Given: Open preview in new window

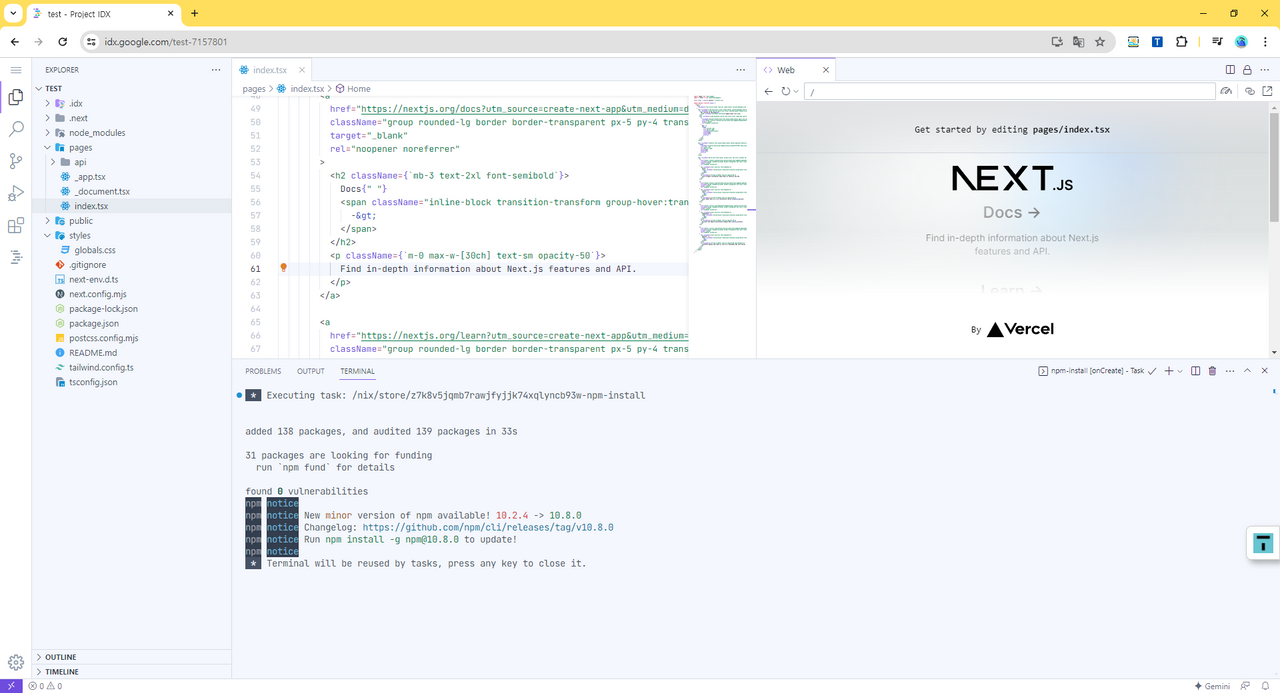Looking at the screenshot, I should [1267, 91].
